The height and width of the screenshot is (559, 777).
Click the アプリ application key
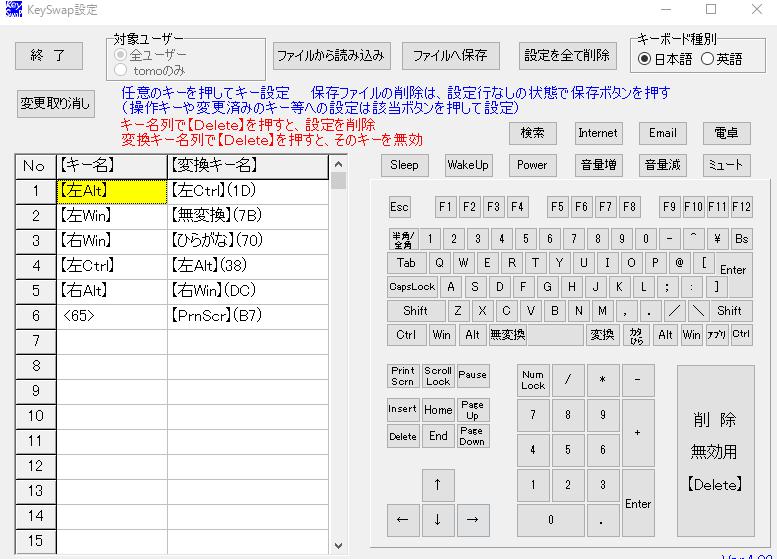(x=717, y=335)
